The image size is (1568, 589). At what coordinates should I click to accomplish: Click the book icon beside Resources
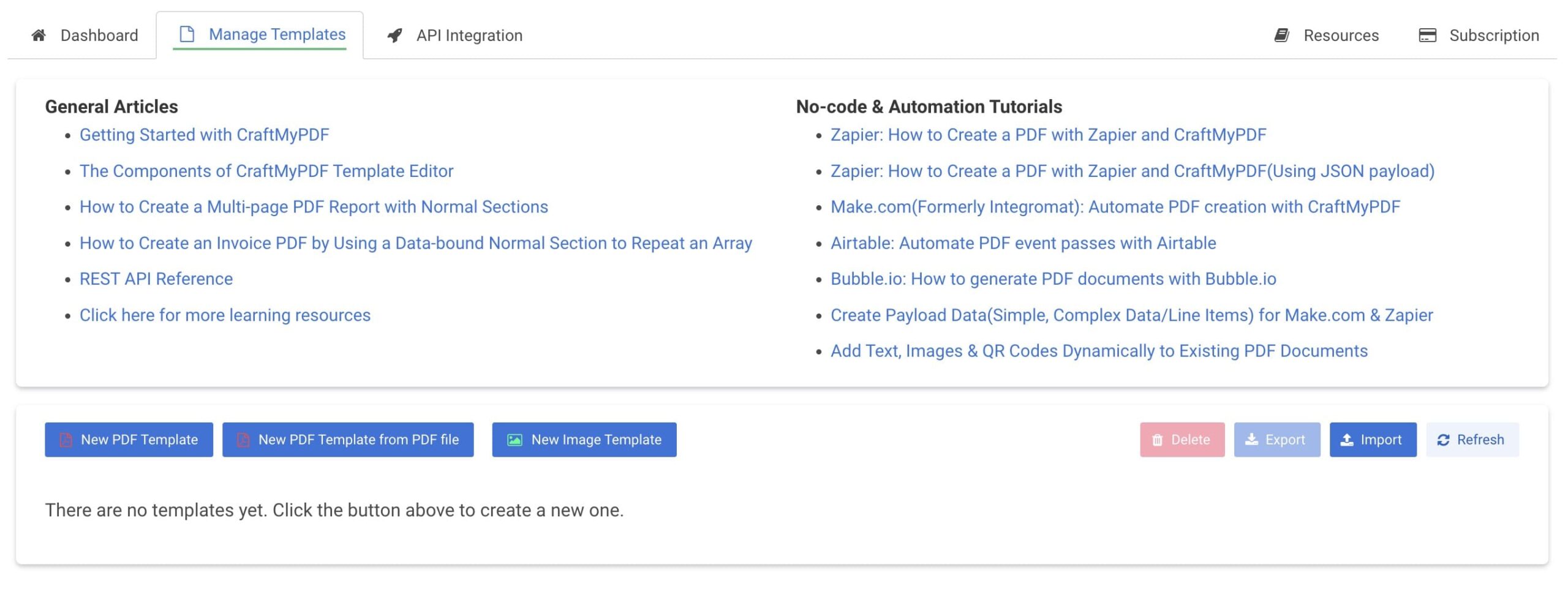click(1282, 35)
